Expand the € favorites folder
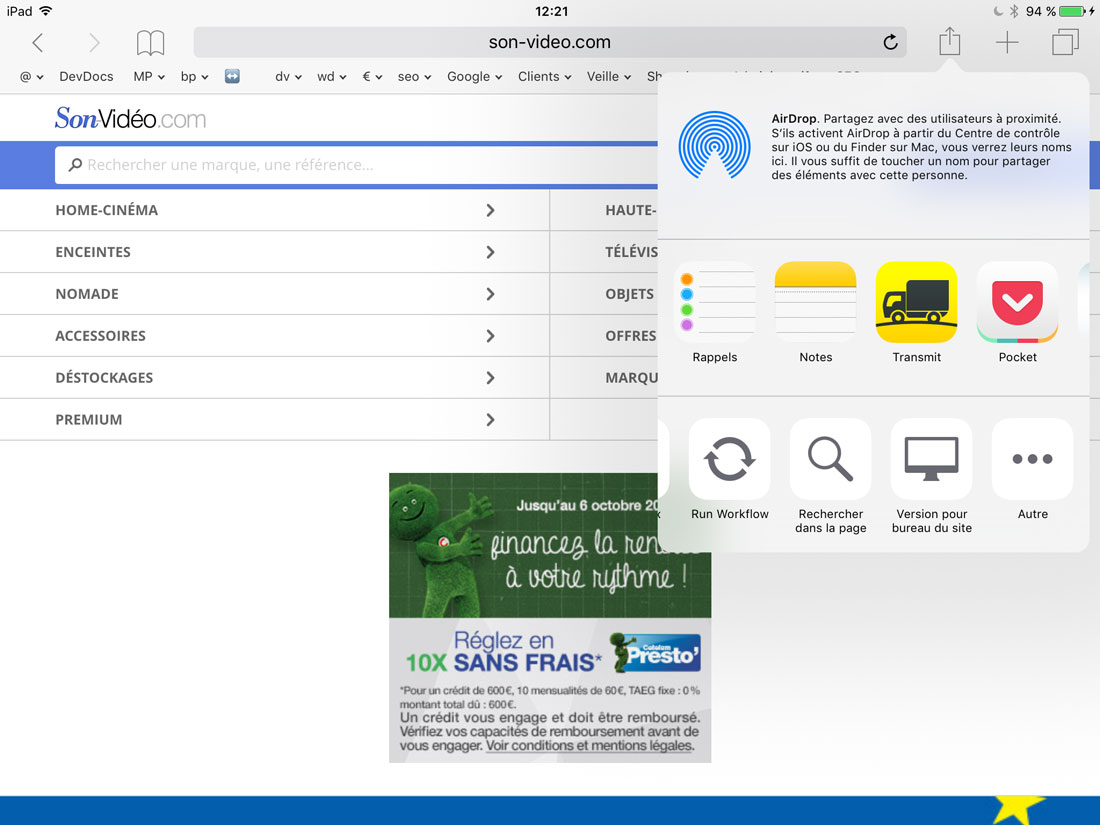 click(372, 76)
